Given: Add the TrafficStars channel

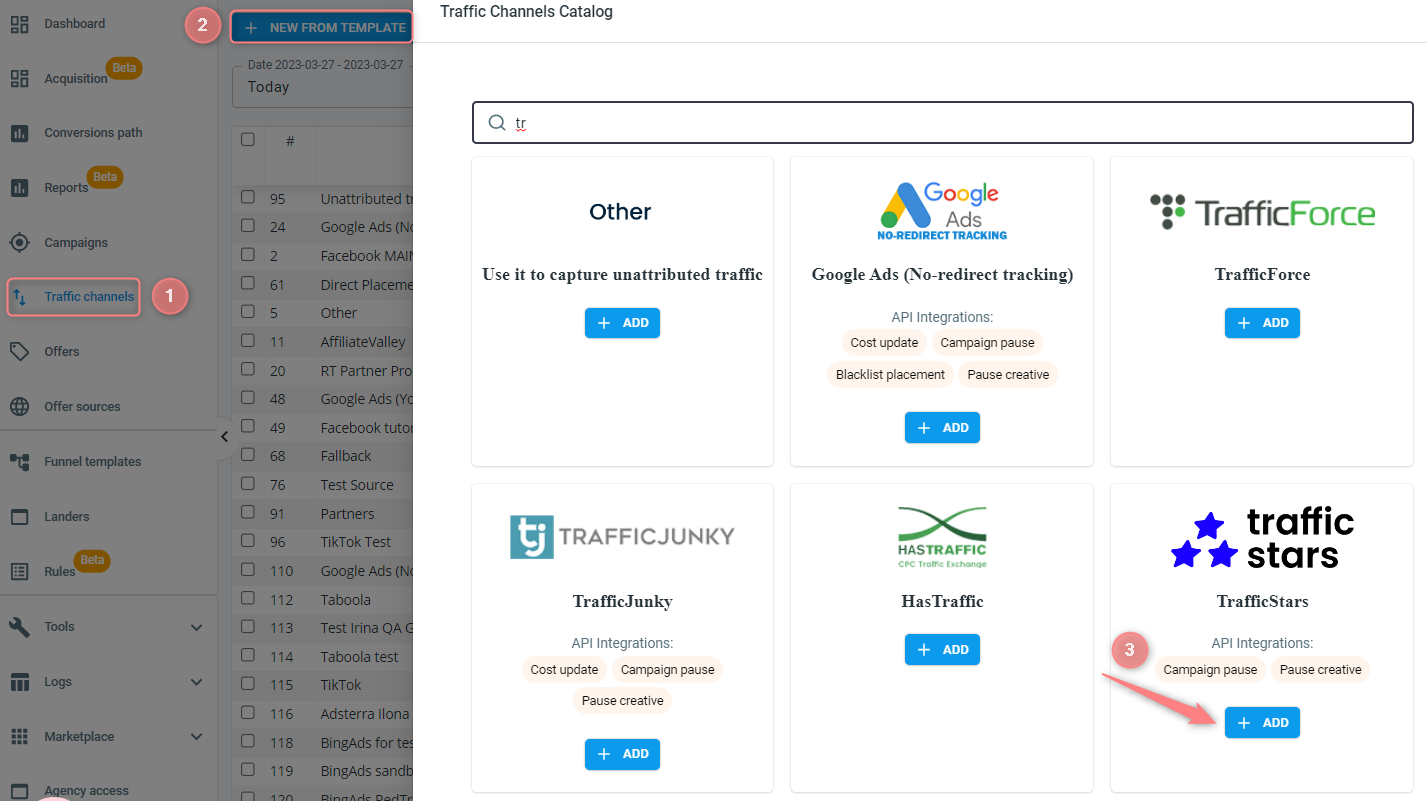Looking at the screenshot, I should (x=1262, y=723).
